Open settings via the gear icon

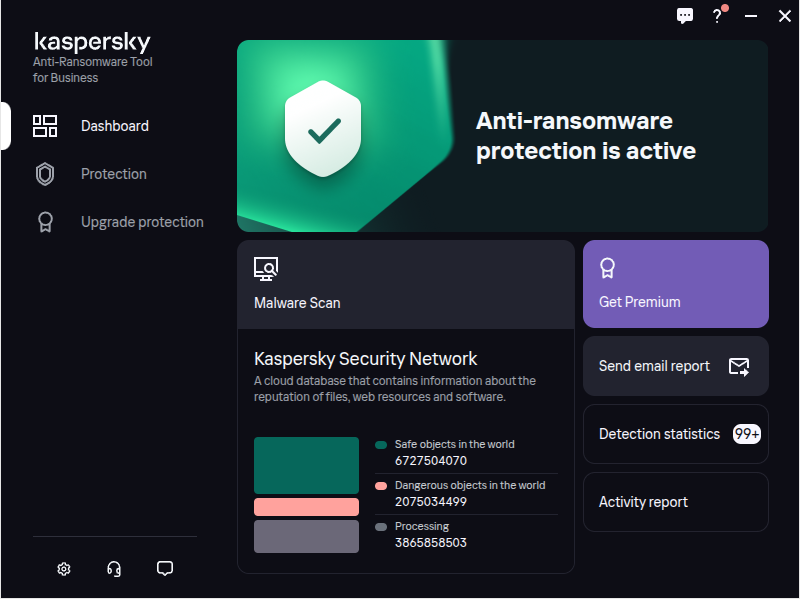click(64, 568)
